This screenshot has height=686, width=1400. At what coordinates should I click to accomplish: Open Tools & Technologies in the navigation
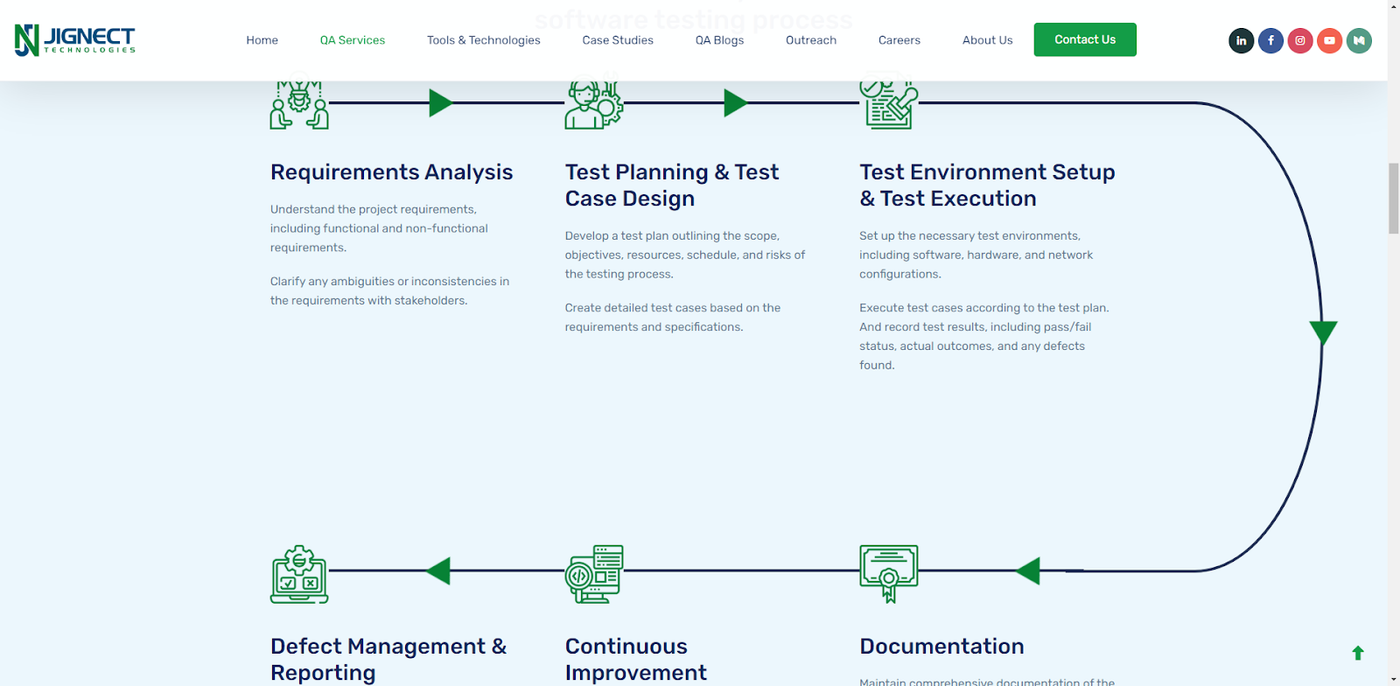(483, 40)
